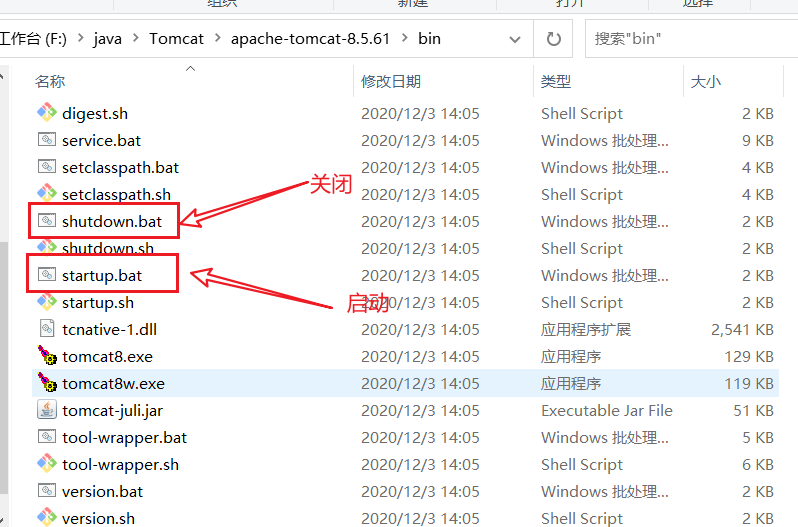Select the version.bat file name
The height and width of the screenshot is (527, 798).
[x=102, y=491]
